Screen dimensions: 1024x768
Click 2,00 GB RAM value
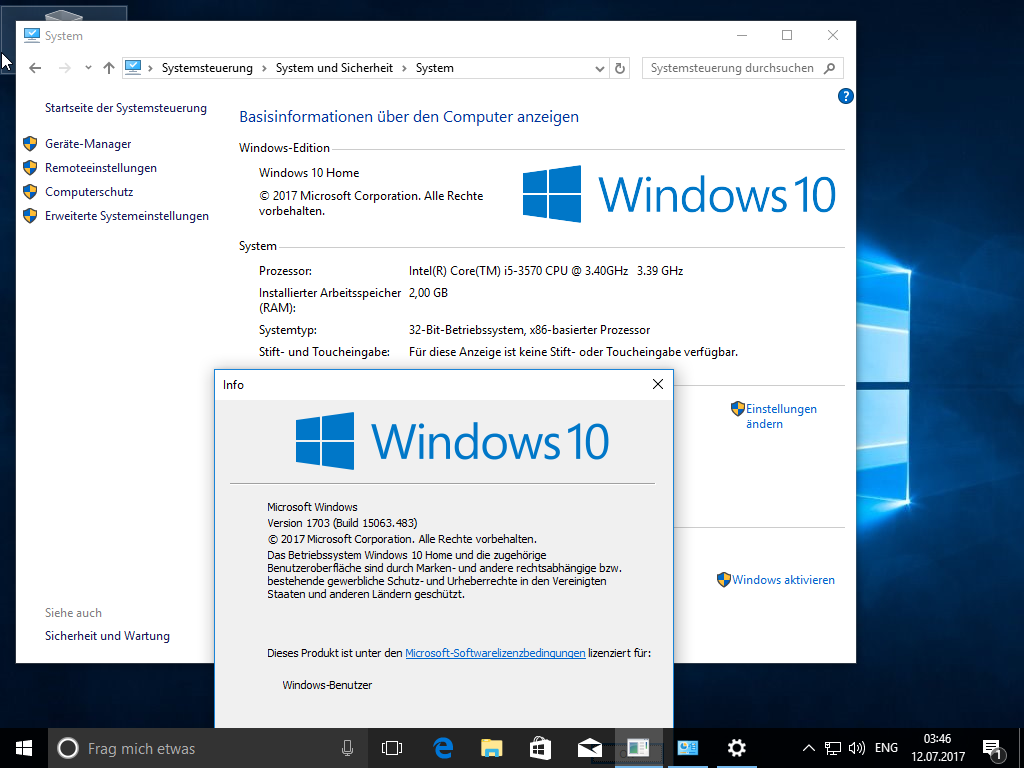pyautogui.click(x=428, y=293)
